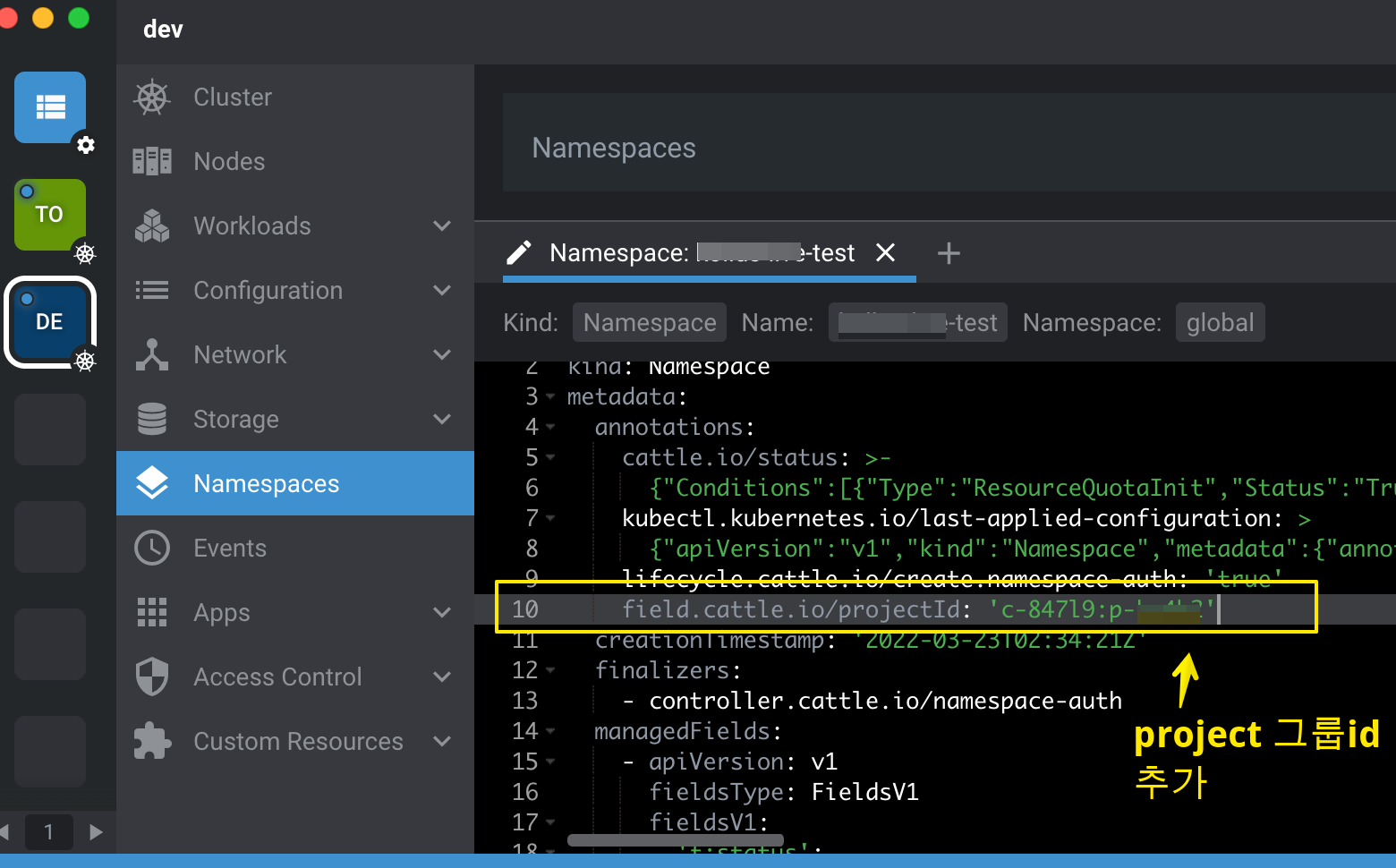Select the TO cluster in hotbar
The width and height of the screenshot is (1396, 868).
tap(50, 215)
